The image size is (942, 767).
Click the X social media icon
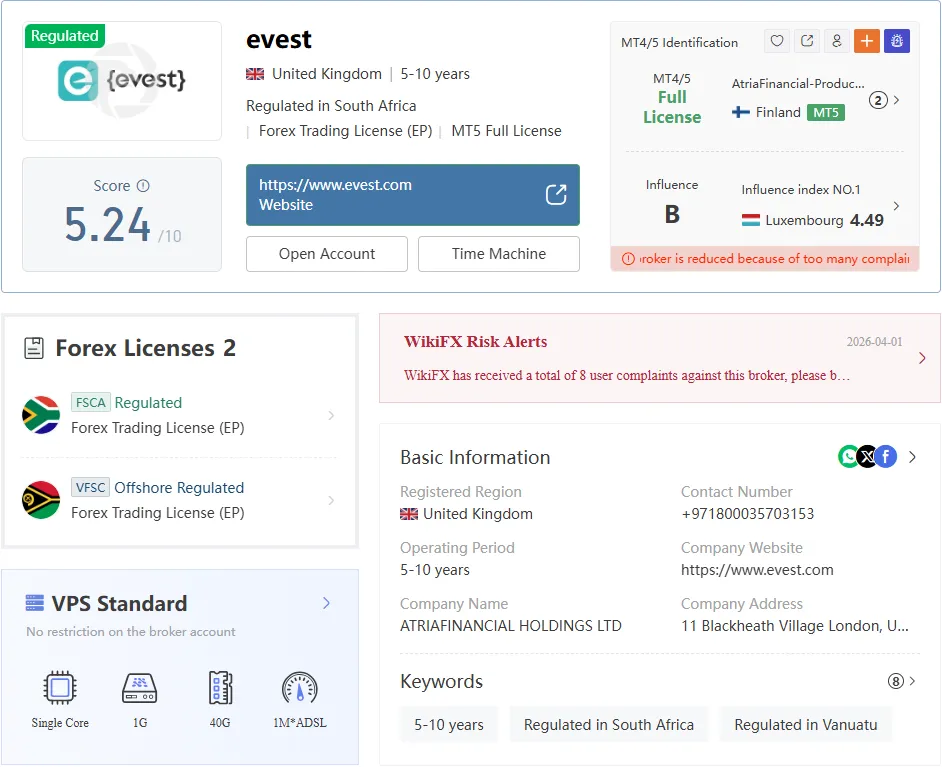coord(868,457)
